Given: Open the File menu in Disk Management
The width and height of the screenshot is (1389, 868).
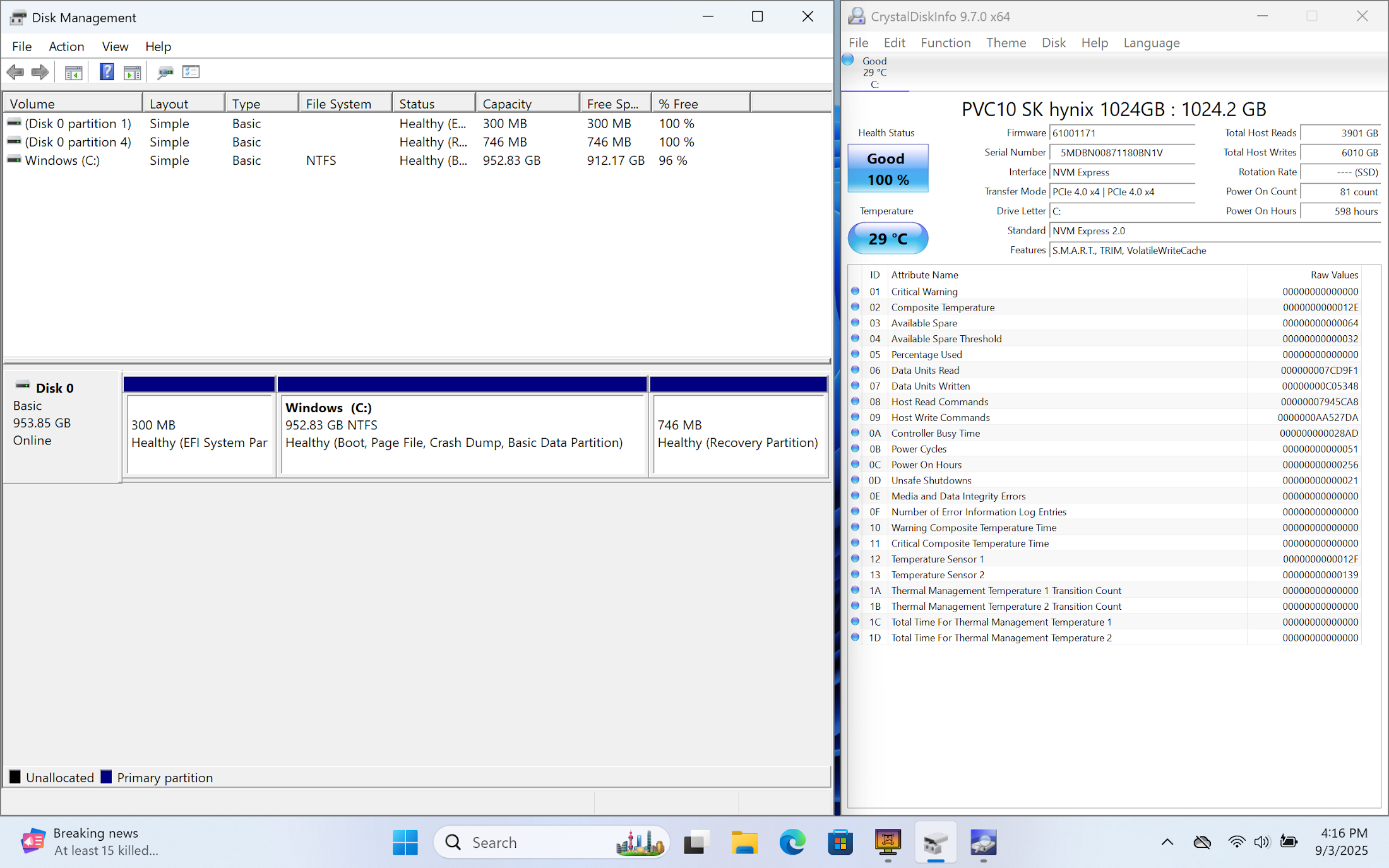Looking at the screenshot, I should 21,46.
